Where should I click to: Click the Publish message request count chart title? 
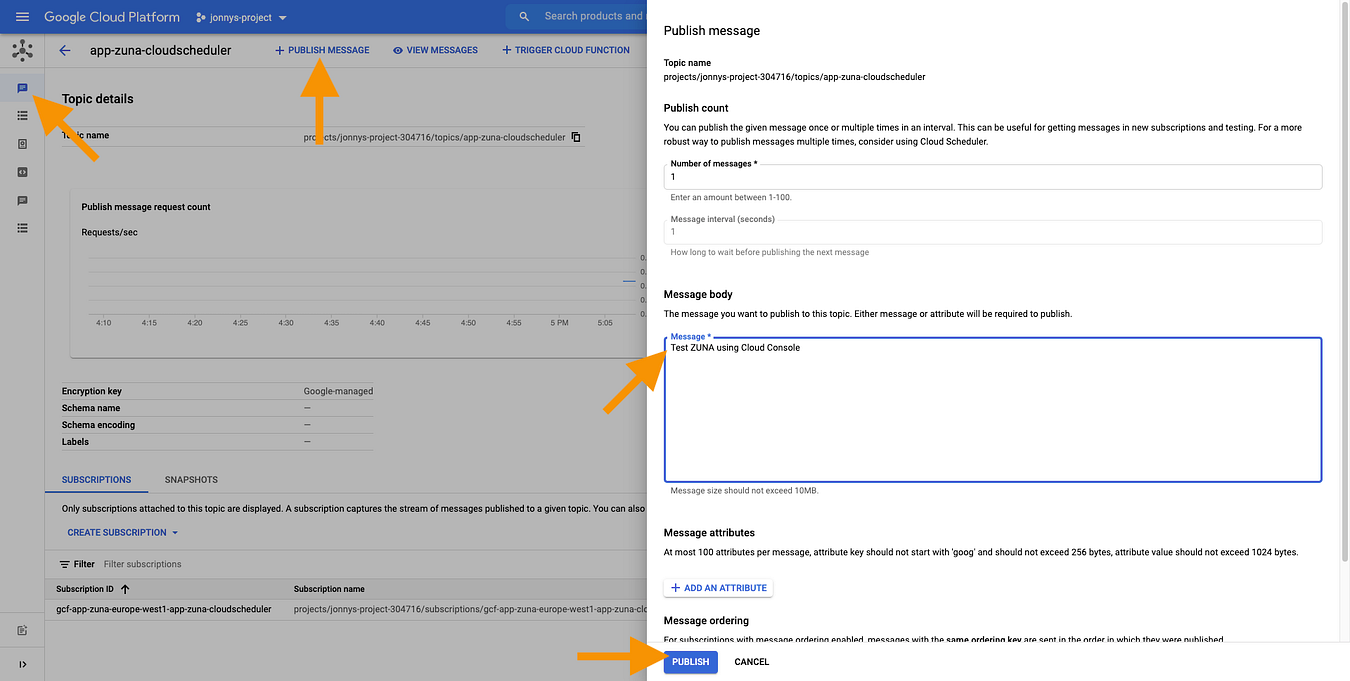point(146,207)
